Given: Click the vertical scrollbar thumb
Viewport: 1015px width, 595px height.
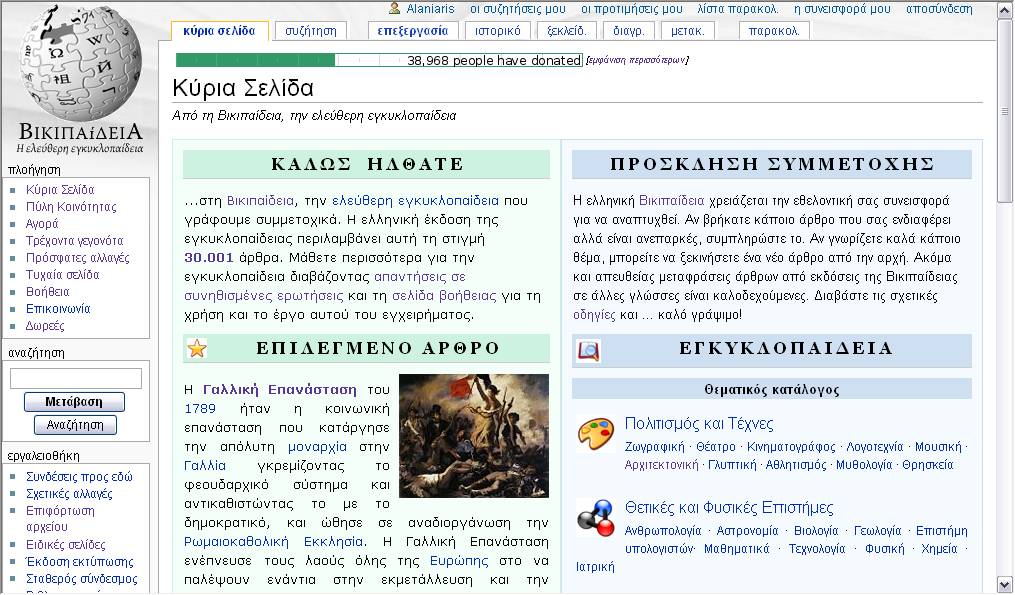Looking at the screenshot, I should 1005,111.
